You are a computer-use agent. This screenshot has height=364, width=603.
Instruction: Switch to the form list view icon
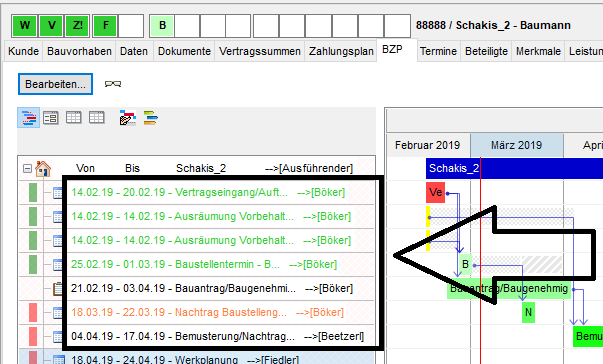51,118
